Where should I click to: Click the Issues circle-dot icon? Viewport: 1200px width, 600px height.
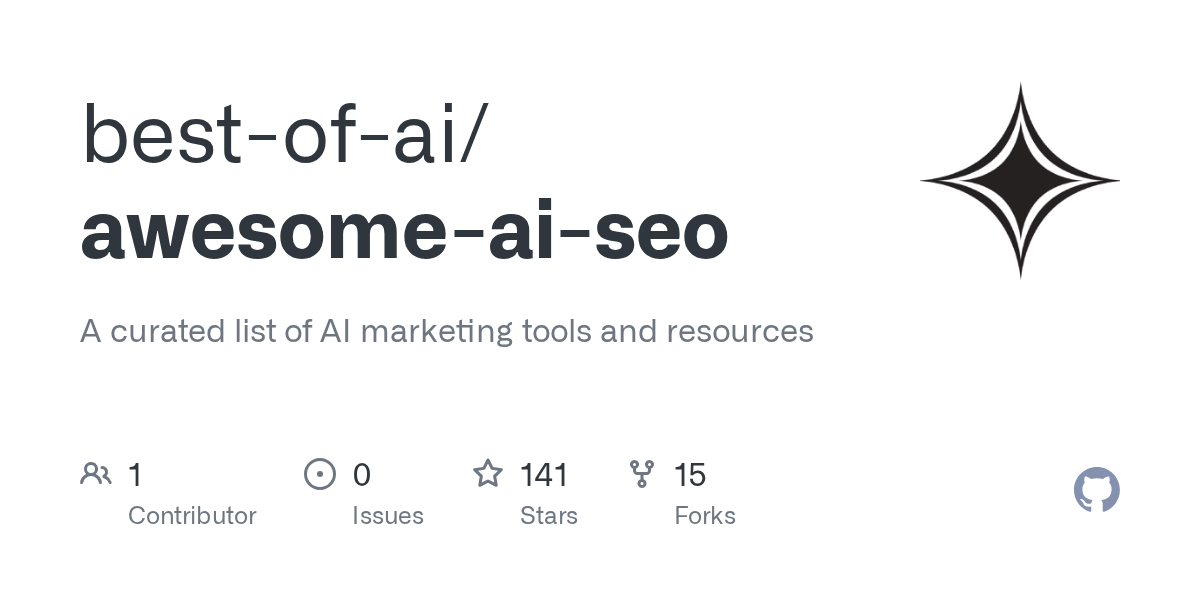click(320, 474)
